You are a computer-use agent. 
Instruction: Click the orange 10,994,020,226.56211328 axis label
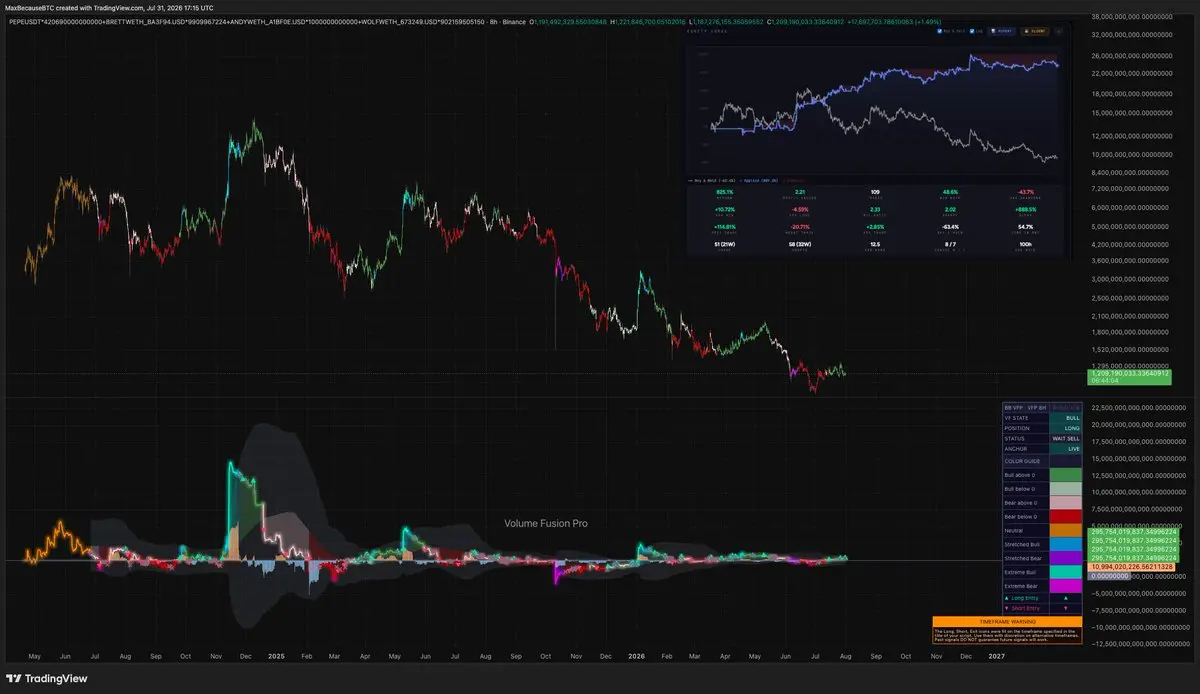[x=1133, y=566]
